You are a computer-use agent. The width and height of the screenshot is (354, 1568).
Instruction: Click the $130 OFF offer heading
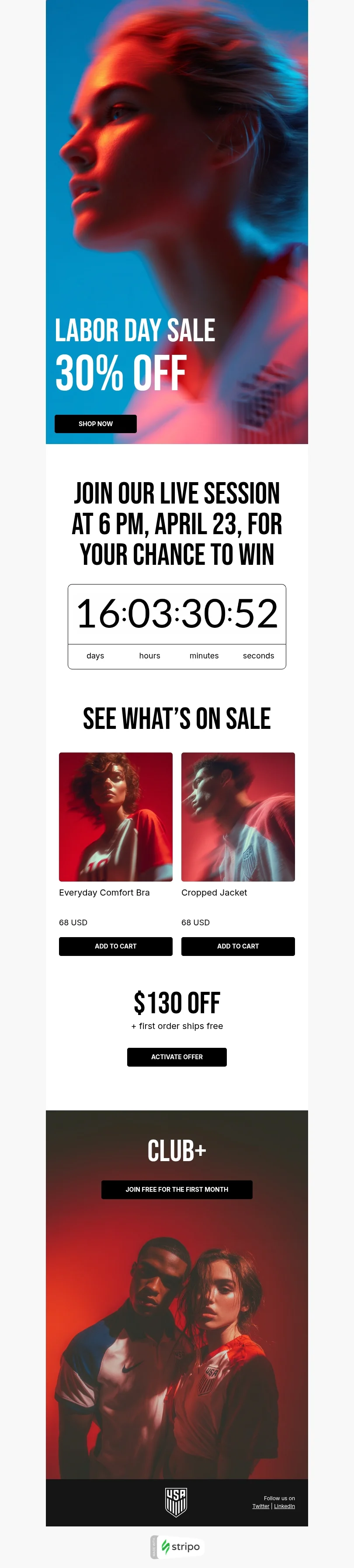(177, 1002)
